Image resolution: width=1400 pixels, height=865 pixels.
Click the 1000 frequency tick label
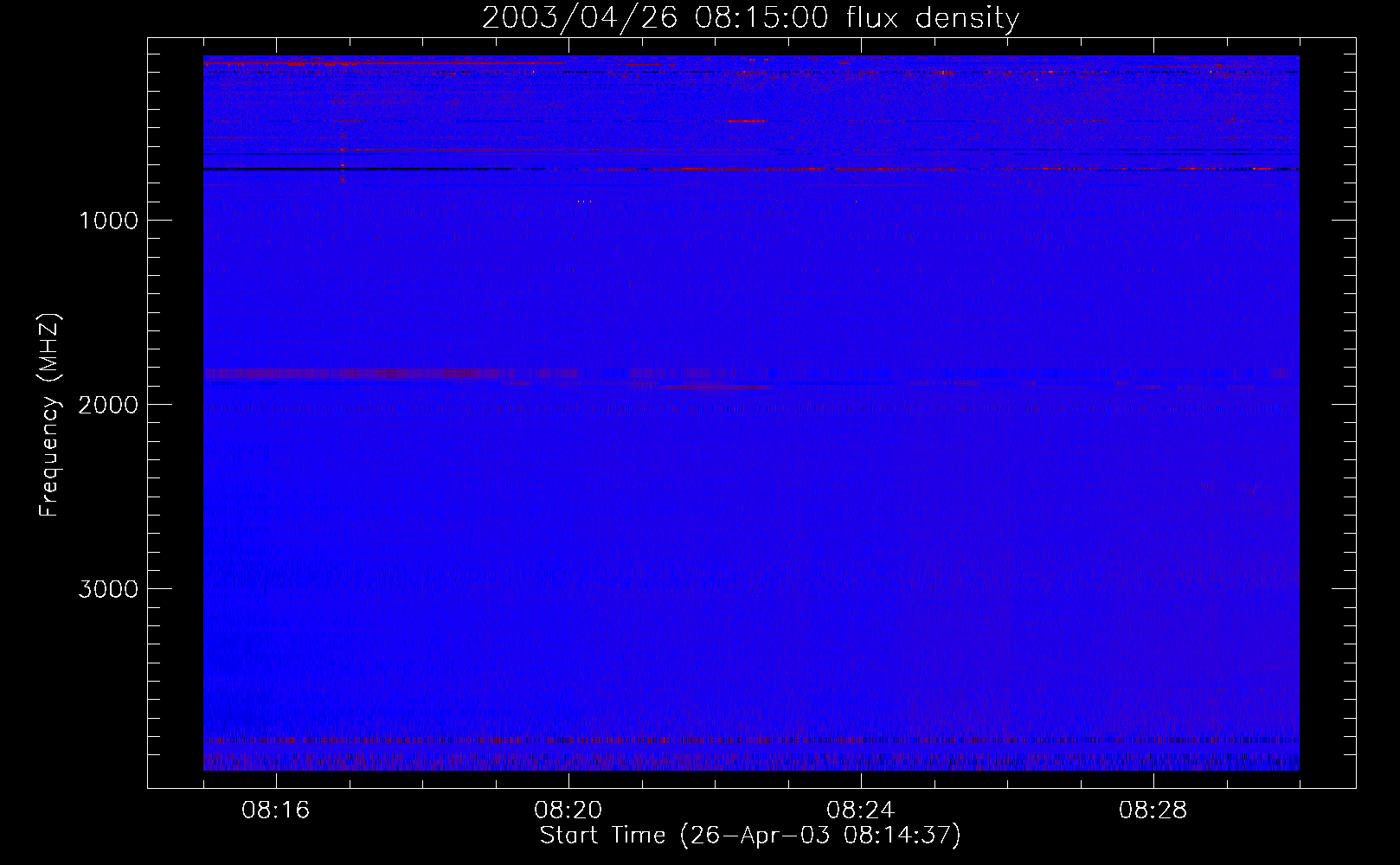tap(108, 221)
